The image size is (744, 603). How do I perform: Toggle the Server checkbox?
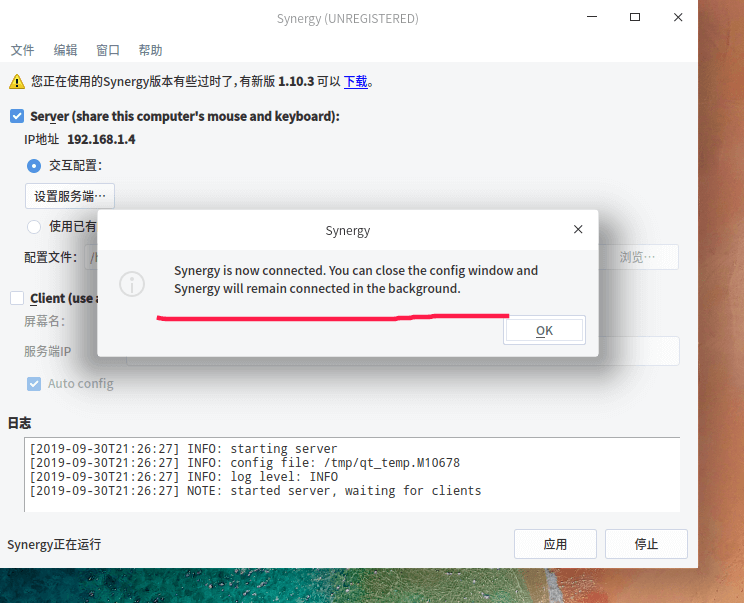click(x=17, y=116)
